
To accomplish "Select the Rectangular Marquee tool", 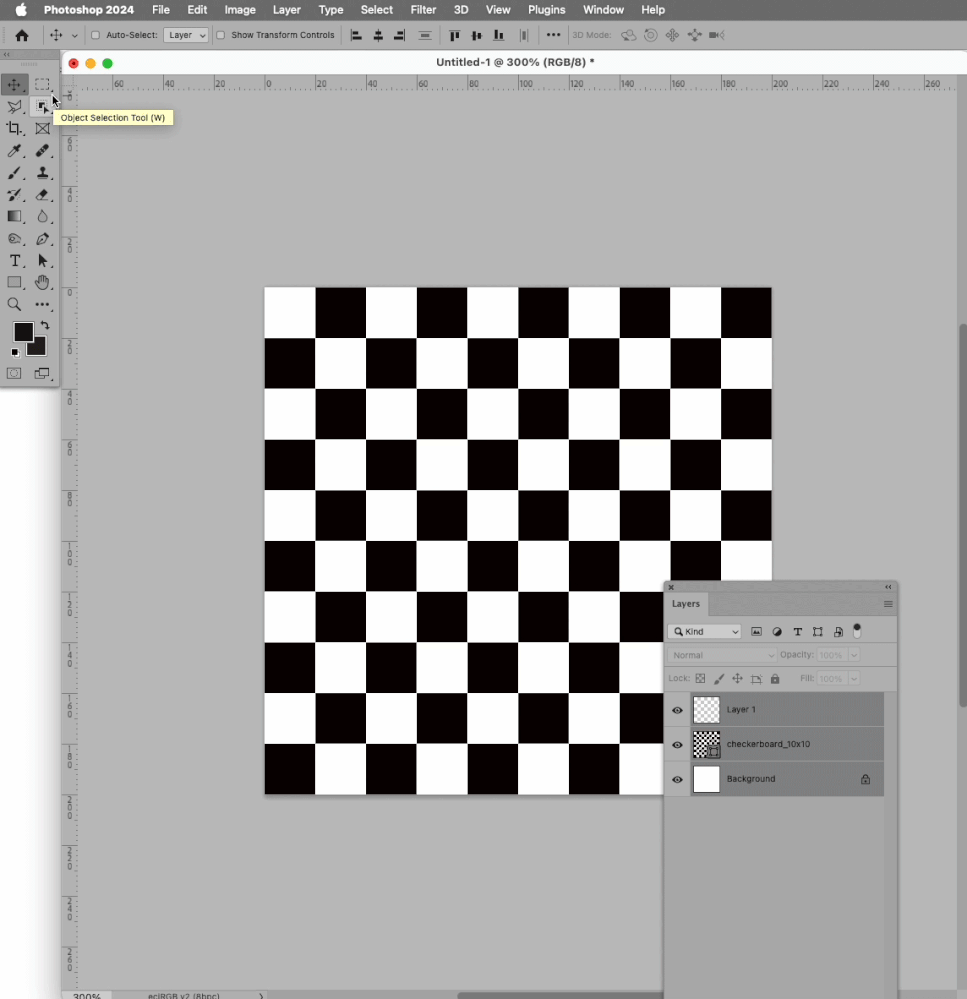I will click(x=42, y=85).
